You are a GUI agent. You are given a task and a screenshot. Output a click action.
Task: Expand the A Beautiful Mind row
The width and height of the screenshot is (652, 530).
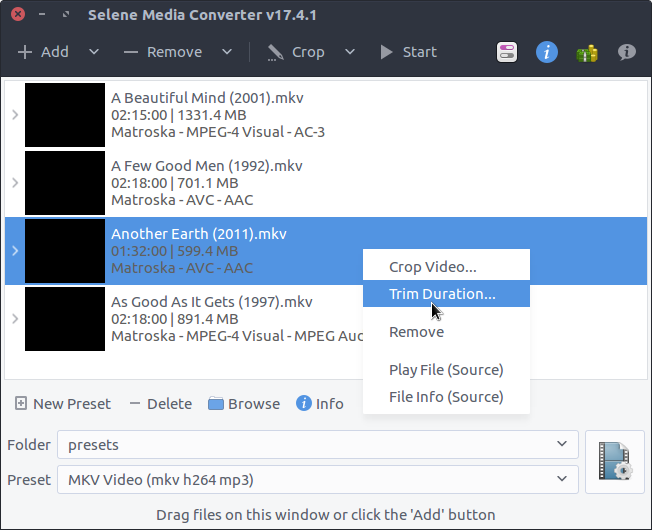(x=14, y=115)
